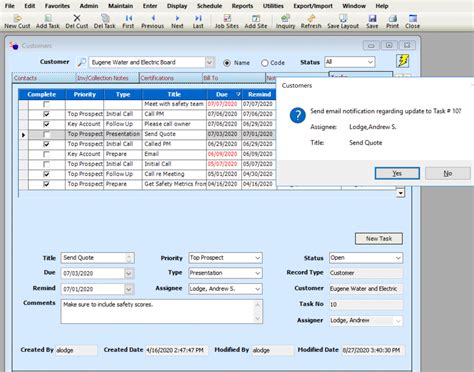Open the Reports menu
This screenshot has height=372, width=474.
242,6
